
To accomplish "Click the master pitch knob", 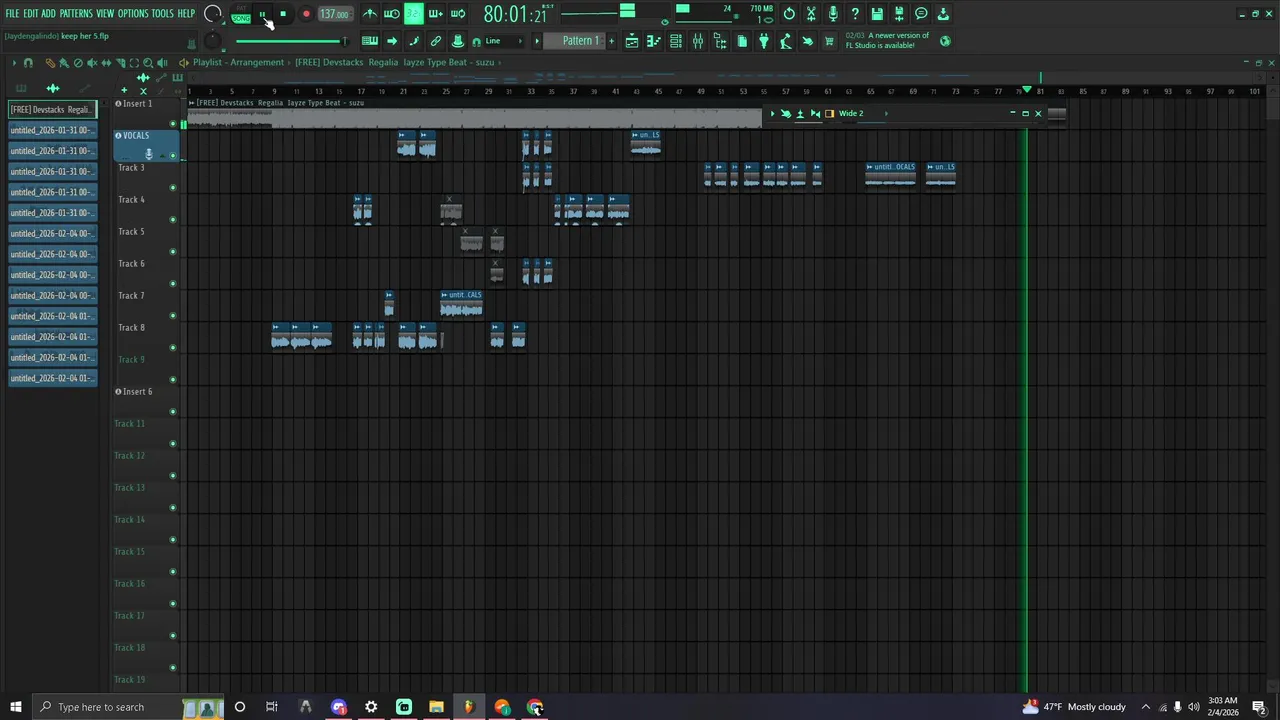I will pos(213,40).
